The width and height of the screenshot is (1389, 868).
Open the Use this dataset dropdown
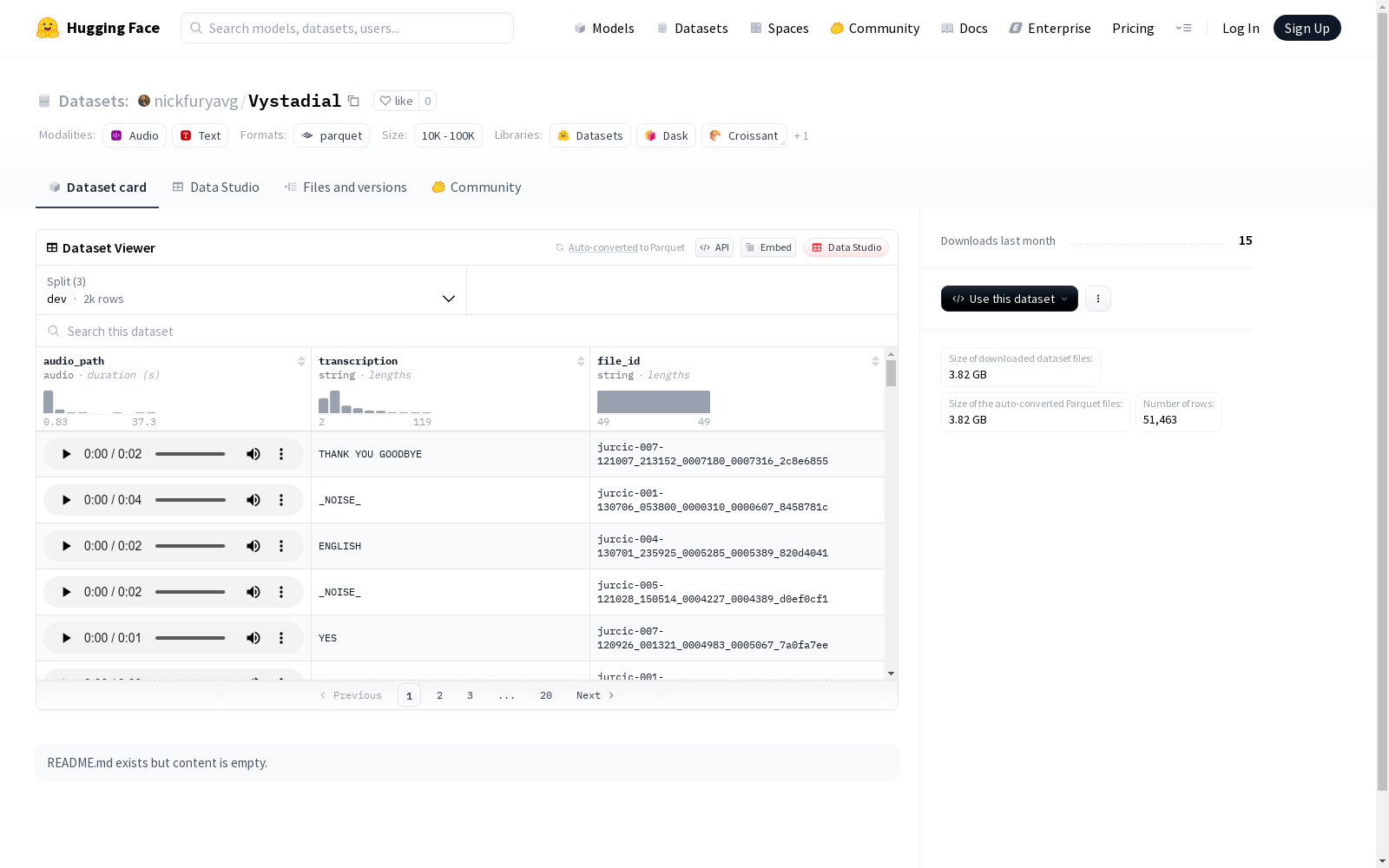pyautogui.click(x=1010, y=299)
